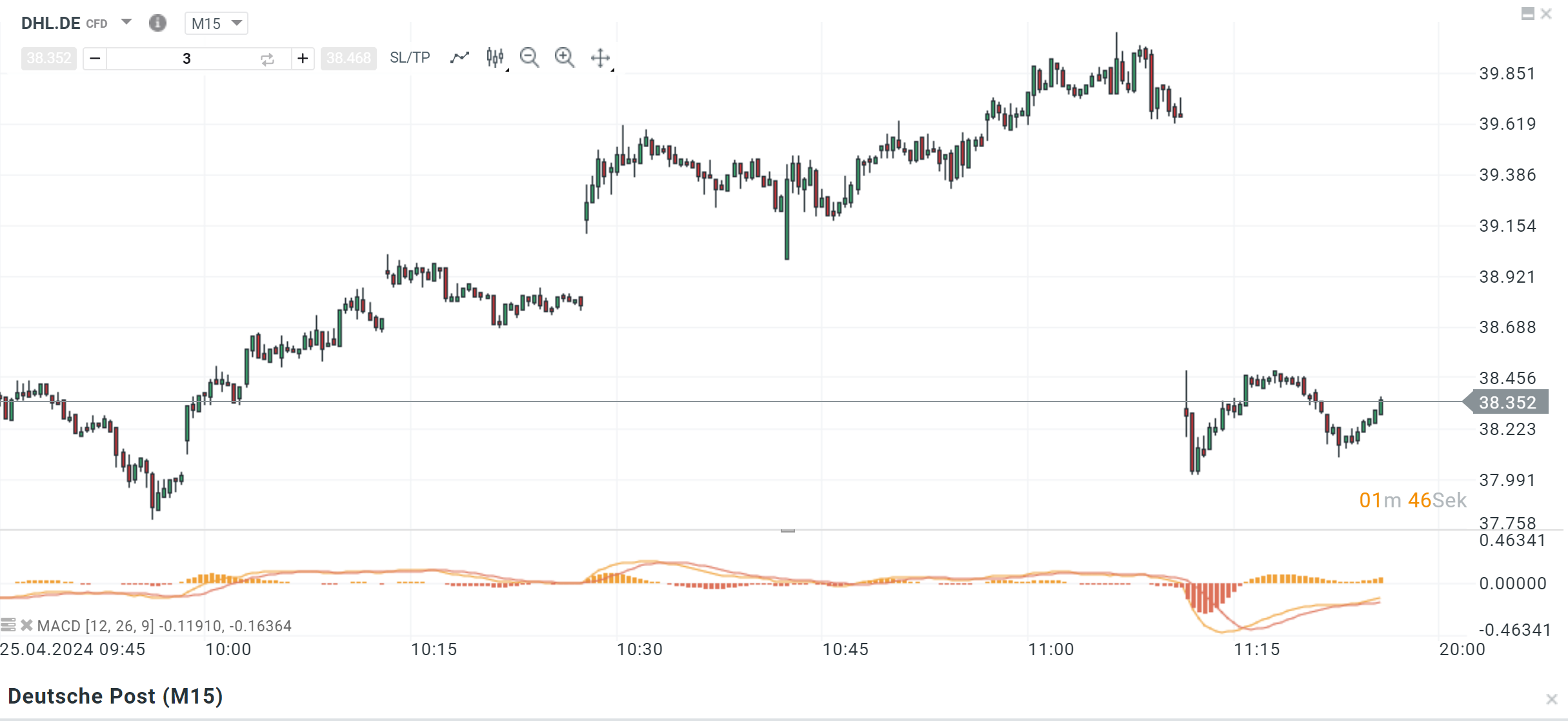
Task: Increase trade volume with the plus button
Action: pos(303,59)
